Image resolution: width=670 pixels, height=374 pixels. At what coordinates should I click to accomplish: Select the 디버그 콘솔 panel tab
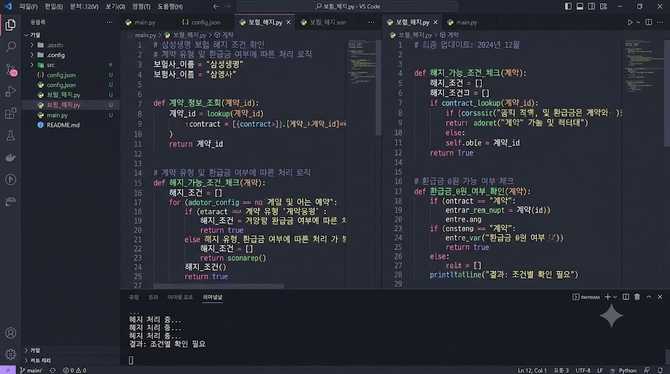180,297
